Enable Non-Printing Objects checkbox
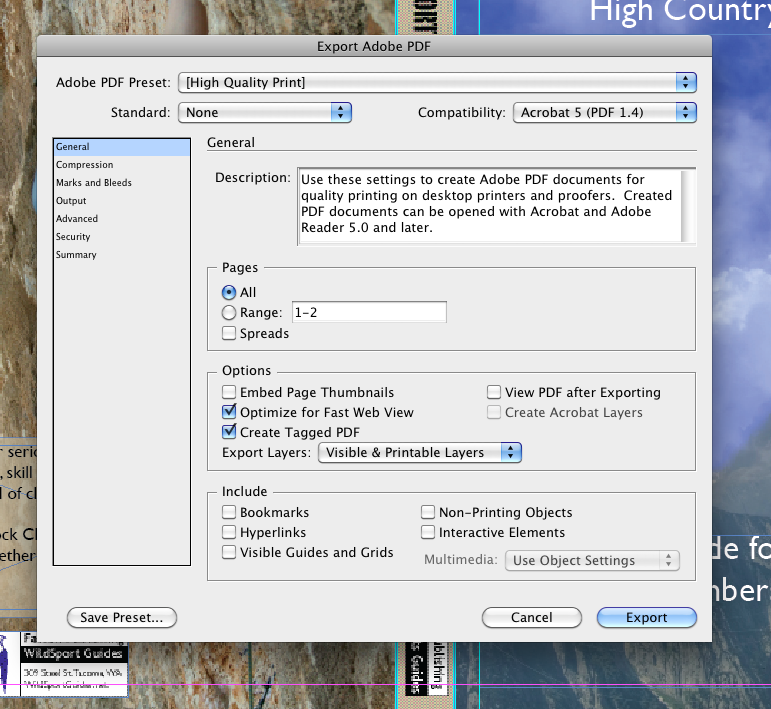The image size is (771, 709). pyautogui.click(x=428, y=512)
